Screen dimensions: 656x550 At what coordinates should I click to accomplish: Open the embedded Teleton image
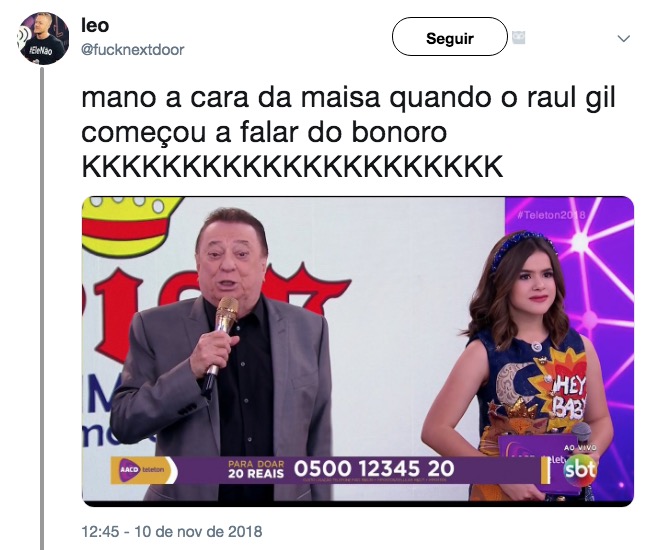358,351
